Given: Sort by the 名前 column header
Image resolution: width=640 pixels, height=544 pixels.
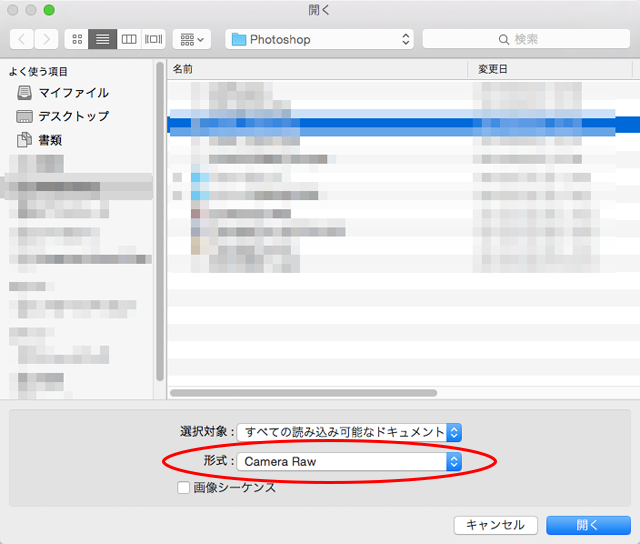Looking at the screenshot, I should pyautogui.click(x=318, y=69).
